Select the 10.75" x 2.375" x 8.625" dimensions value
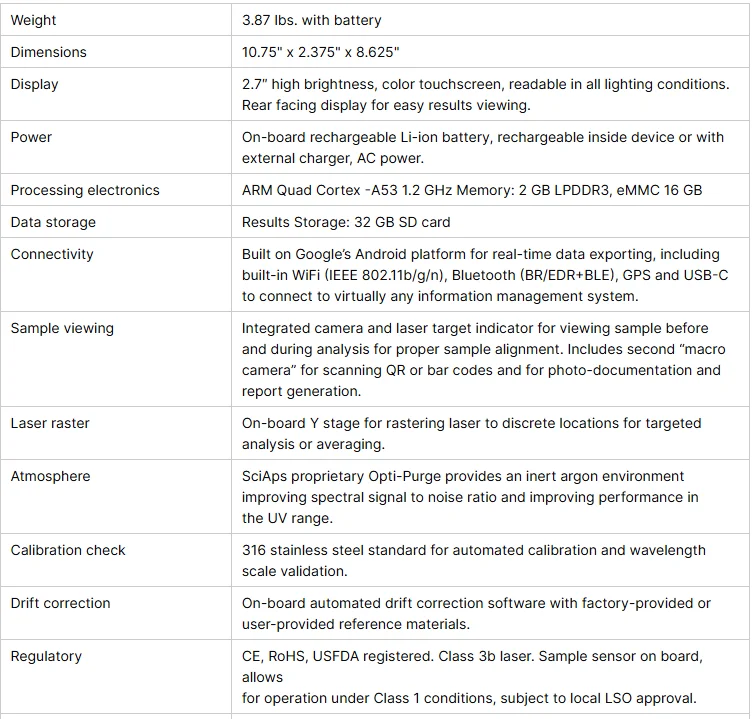754x719 pixels. pyautogui.click(x=321, y=52)
